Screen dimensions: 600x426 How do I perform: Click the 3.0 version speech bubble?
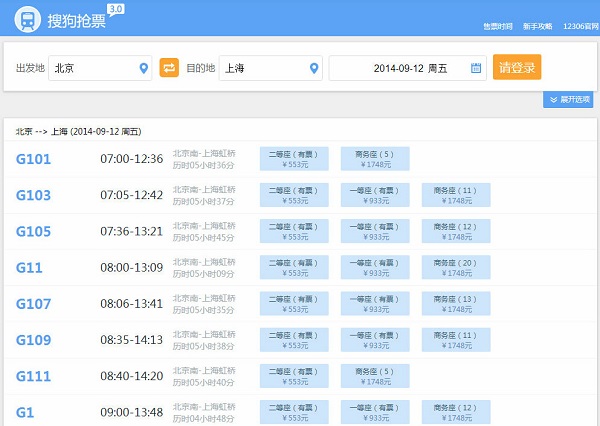(x=116, y=10)
